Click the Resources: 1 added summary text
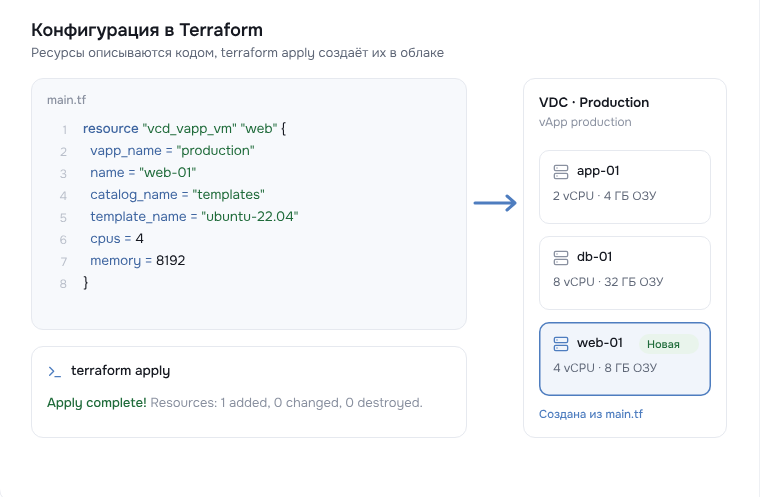 tap(286, 403)
